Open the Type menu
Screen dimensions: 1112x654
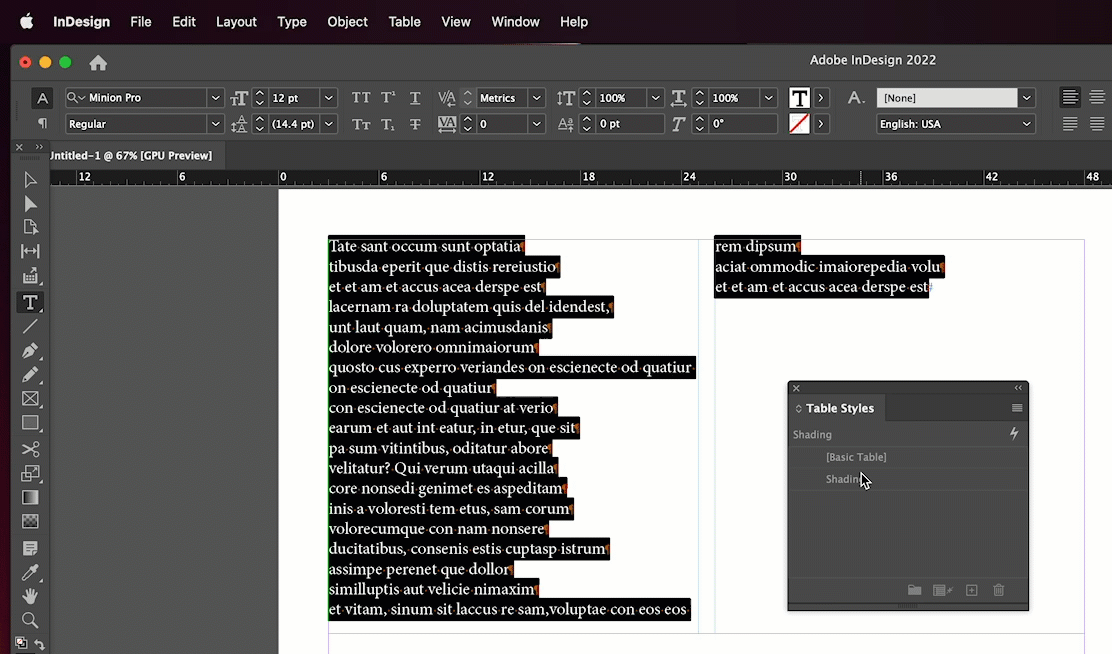point(291,22)
